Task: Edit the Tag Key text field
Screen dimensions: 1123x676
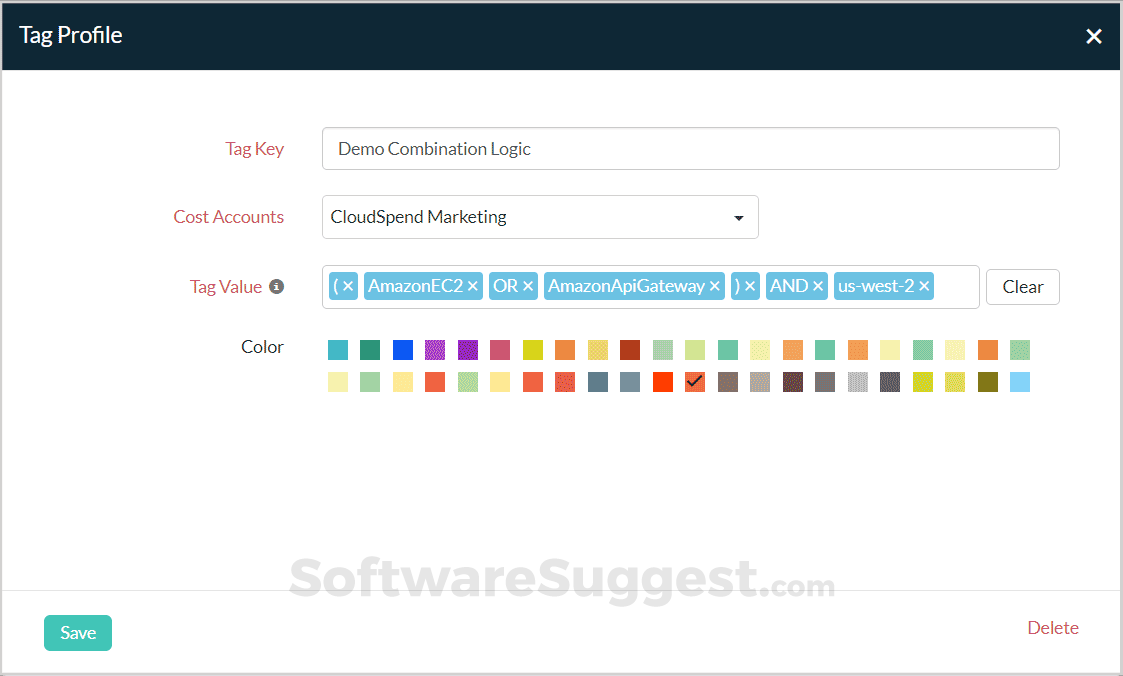Action: pos(690,148)
